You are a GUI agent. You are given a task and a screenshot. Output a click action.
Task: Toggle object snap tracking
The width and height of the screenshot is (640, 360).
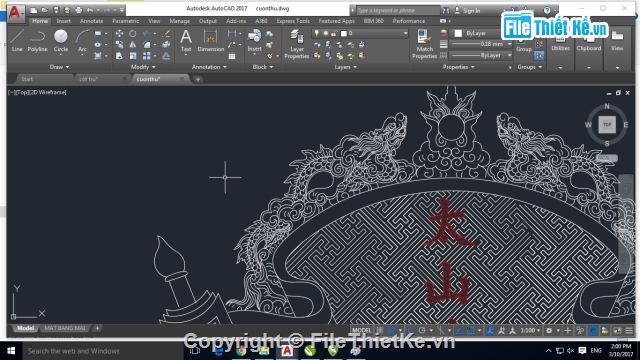coord(459,330)
